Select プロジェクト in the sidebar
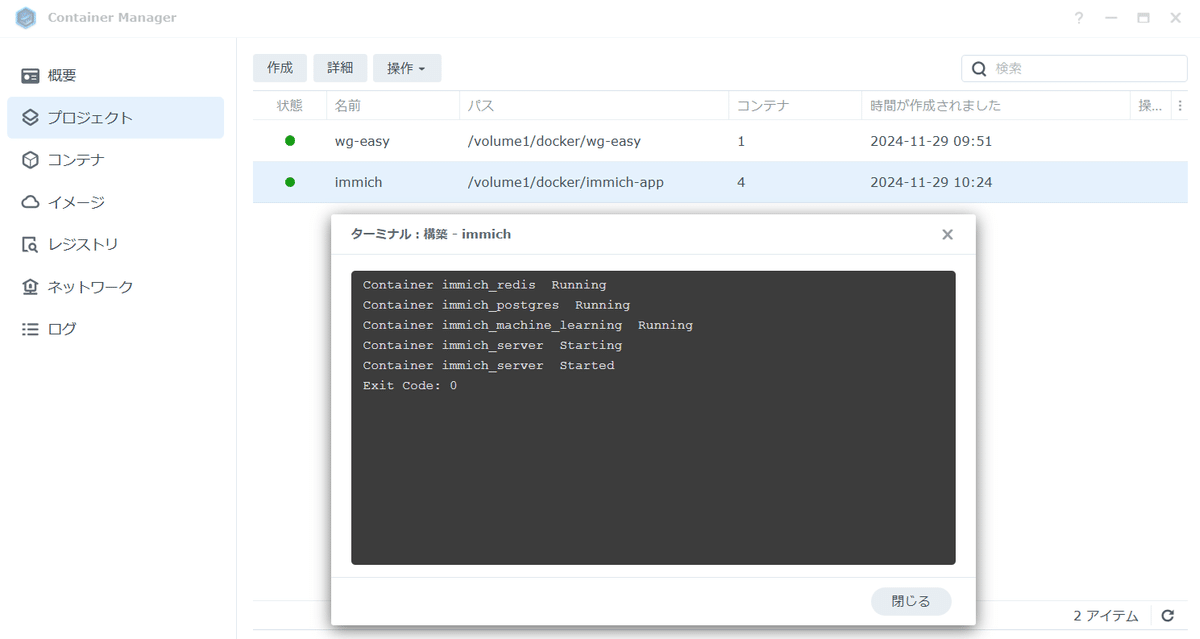The height and width of the screenshot is (639, 1200). [115, 118]
